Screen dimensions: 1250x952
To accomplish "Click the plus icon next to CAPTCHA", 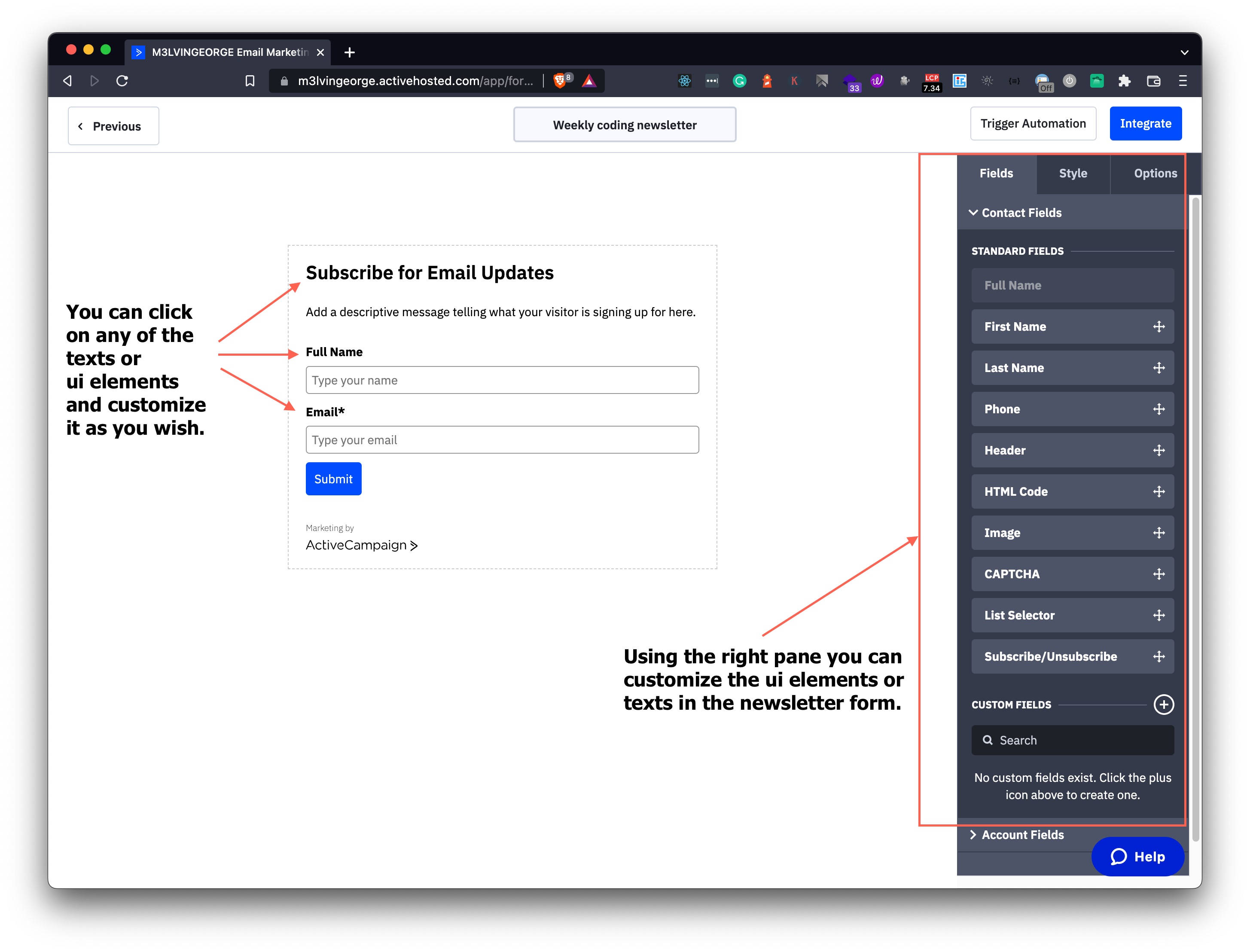I will coord(1159,573).
